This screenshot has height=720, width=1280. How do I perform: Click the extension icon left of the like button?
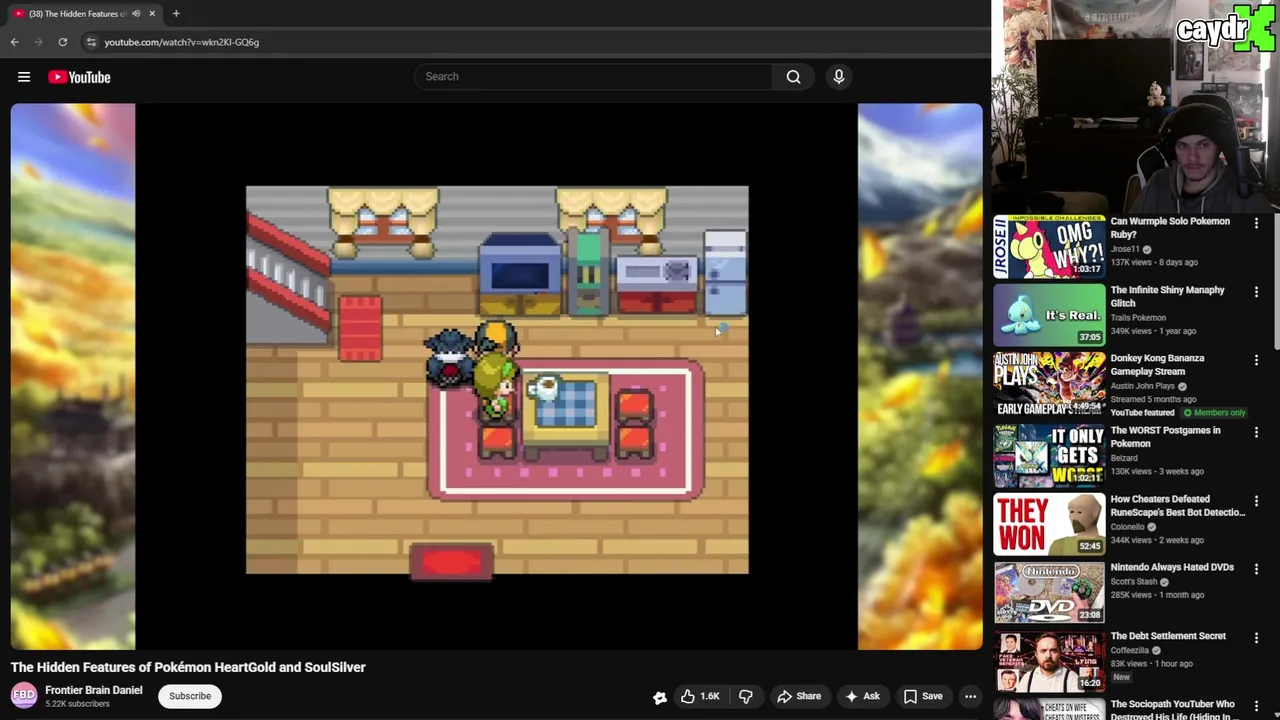click(660, 697)
